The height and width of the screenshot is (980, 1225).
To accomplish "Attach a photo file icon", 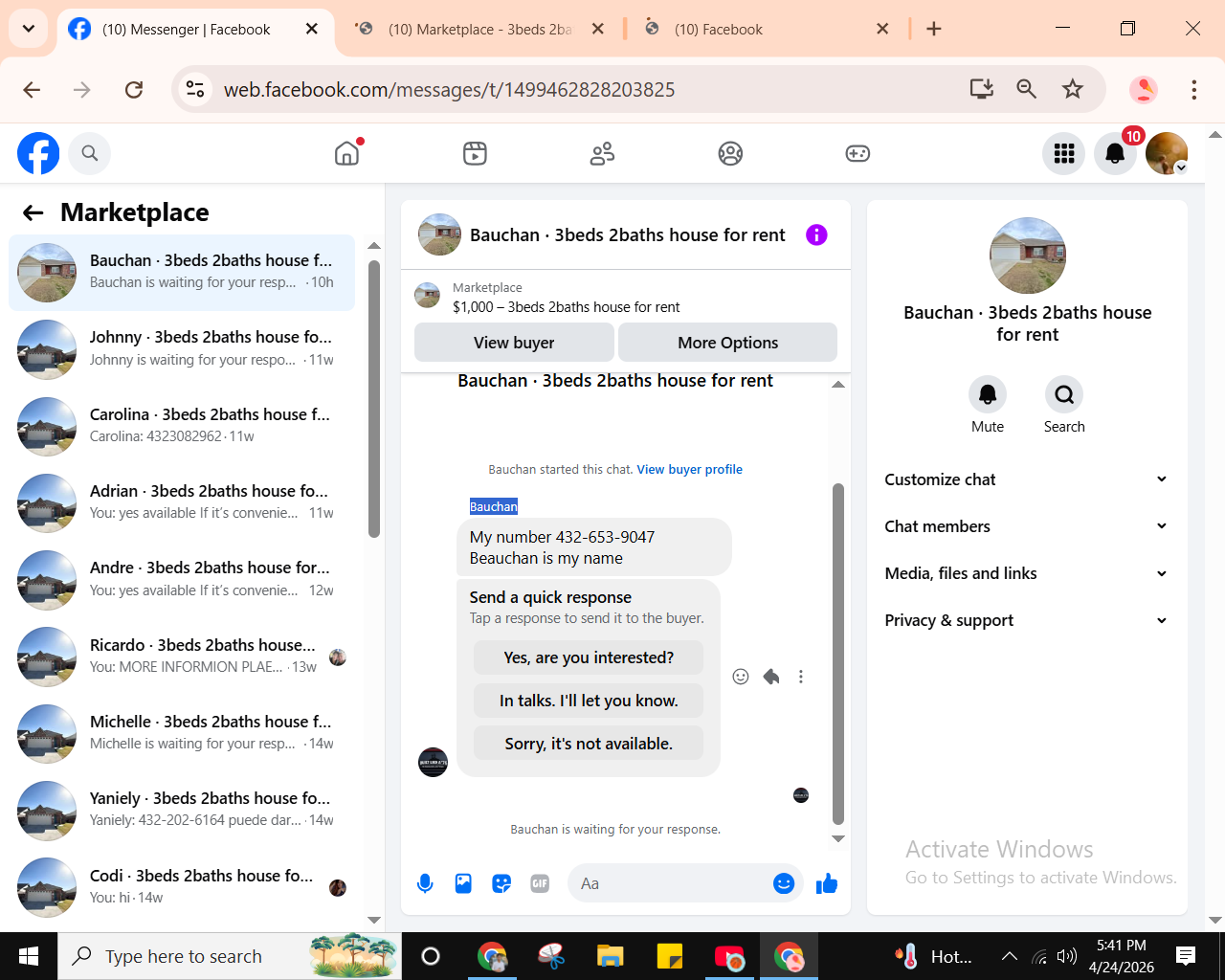I will click(463, 883).
